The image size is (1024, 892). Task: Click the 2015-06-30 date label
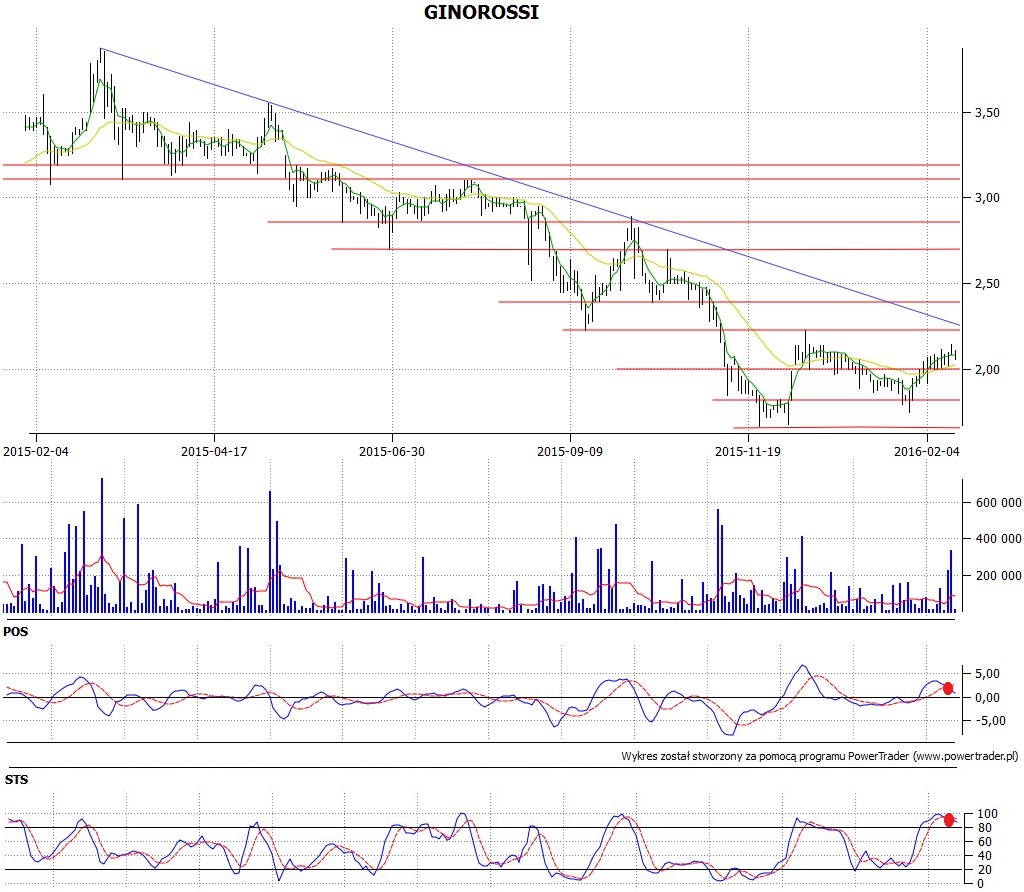(392, 451)
